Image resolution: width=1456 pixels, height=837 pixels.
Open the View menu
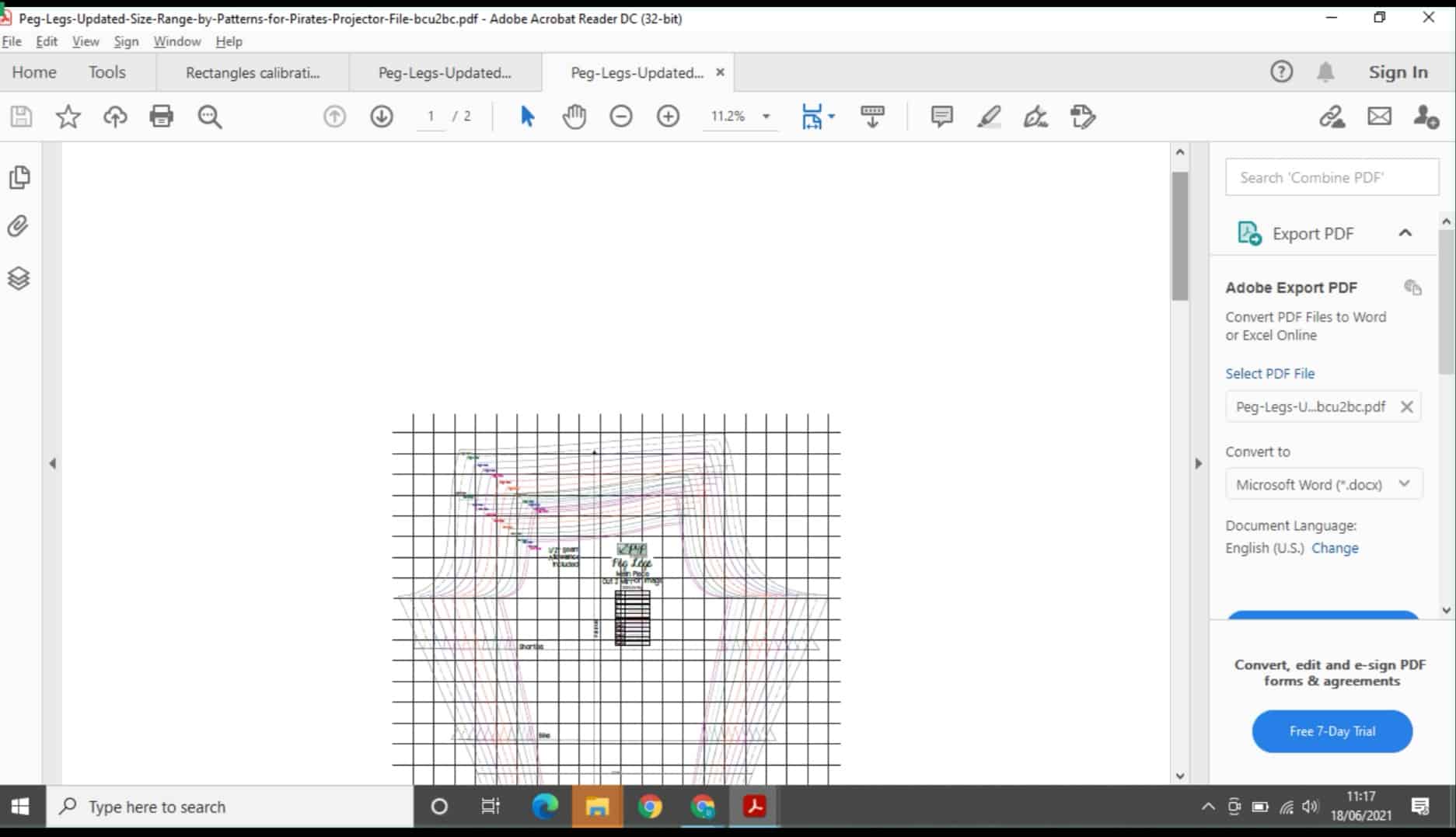tap(86, 41)
